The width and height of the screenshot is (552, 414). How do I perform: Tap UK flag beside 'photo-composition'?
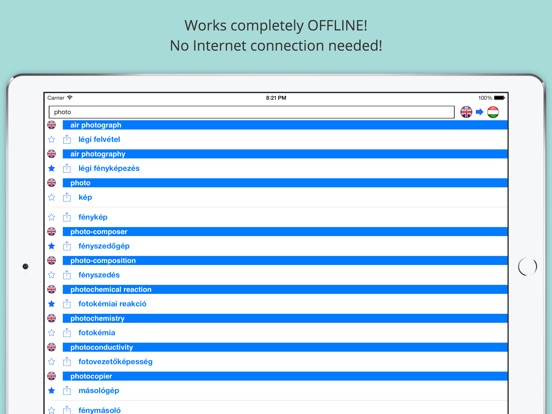(x=52, y=261)
